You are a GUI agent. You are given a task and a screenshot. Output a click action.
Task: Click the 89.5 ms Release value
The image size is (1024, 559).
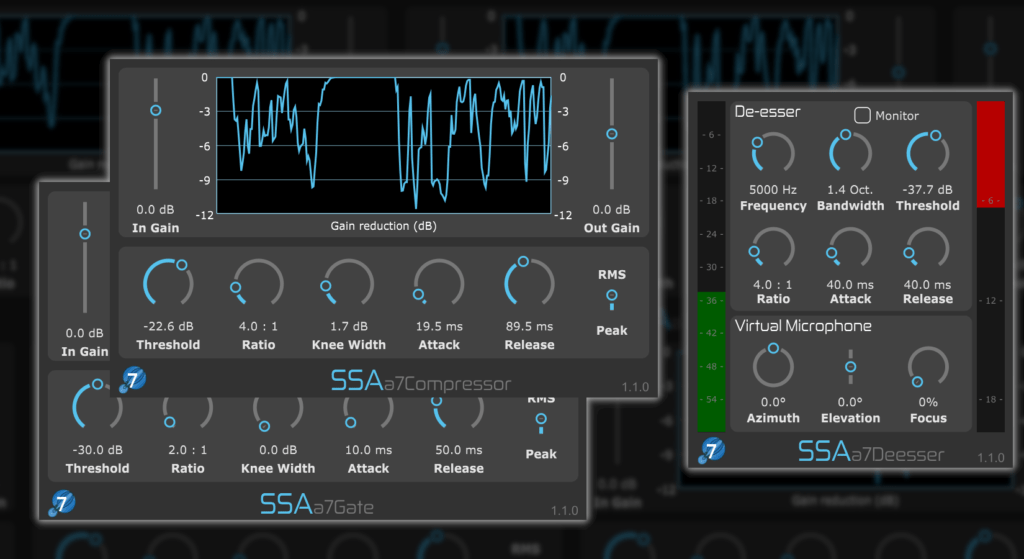[x=530, y=326]
